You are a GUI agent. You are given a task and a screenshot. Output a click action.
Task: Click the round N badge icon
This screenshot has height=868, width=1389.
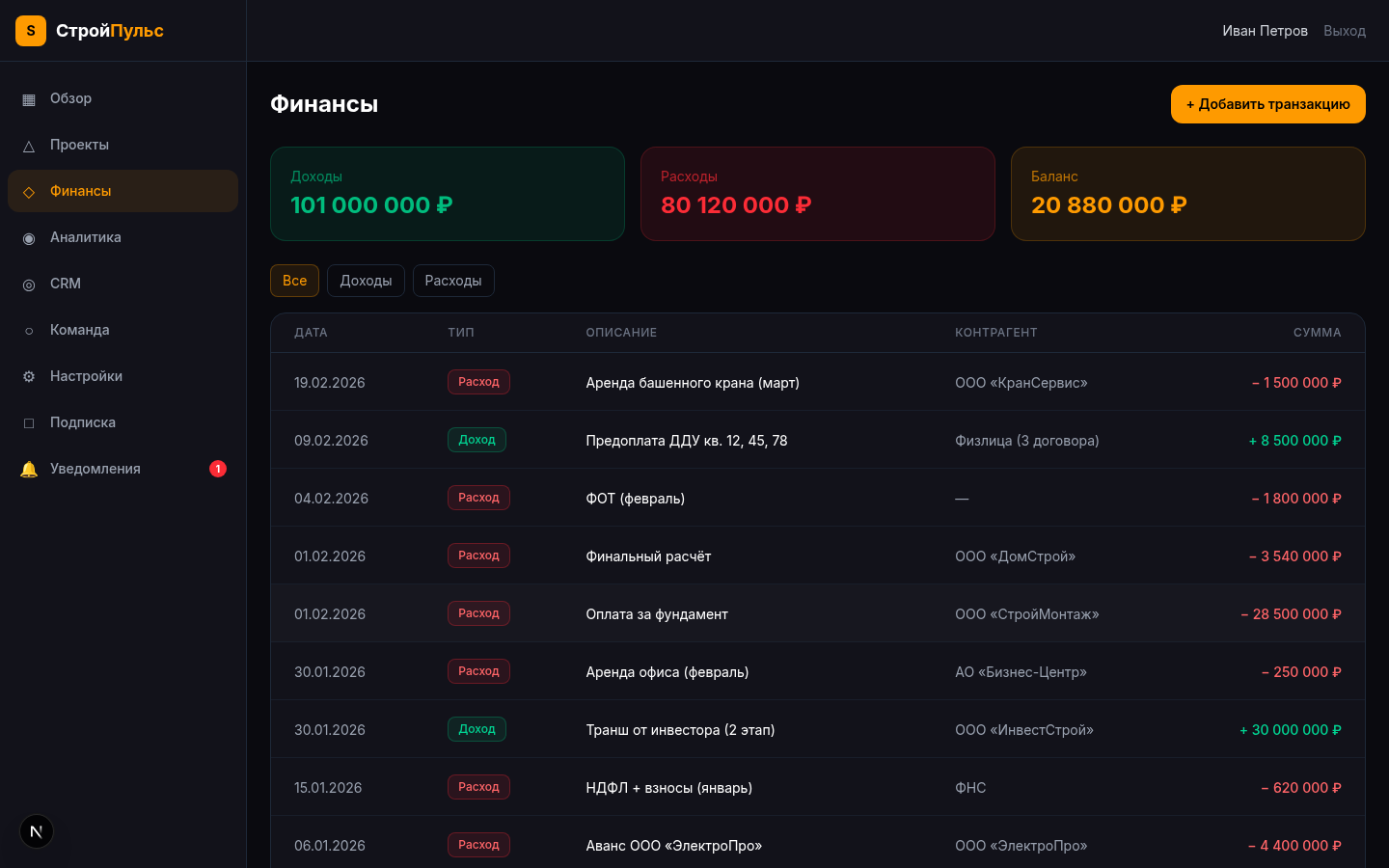pos(37,831)
